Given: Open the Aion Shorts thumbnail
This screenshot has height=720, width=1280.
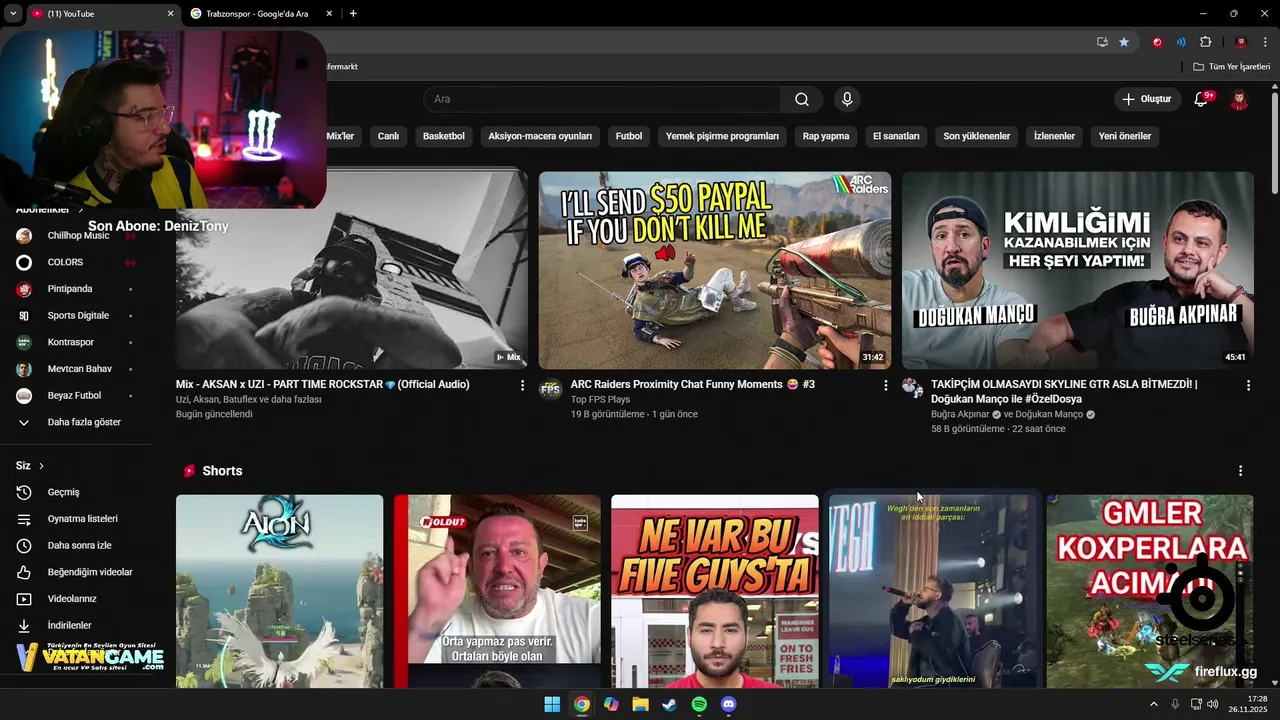Looking at the screenshot, I should coord(279,591).
